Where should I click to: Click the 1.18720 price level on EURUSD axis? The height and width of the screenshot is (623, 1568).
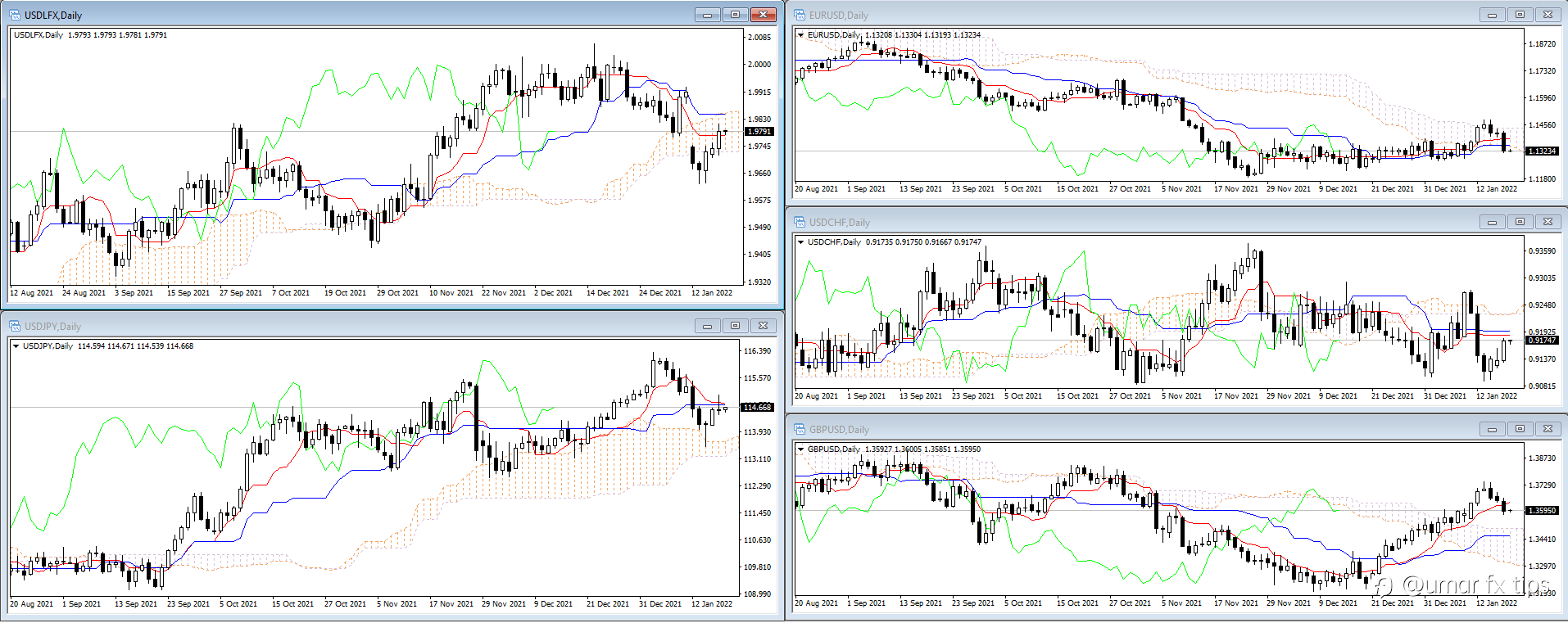(x=1542, y=44)
